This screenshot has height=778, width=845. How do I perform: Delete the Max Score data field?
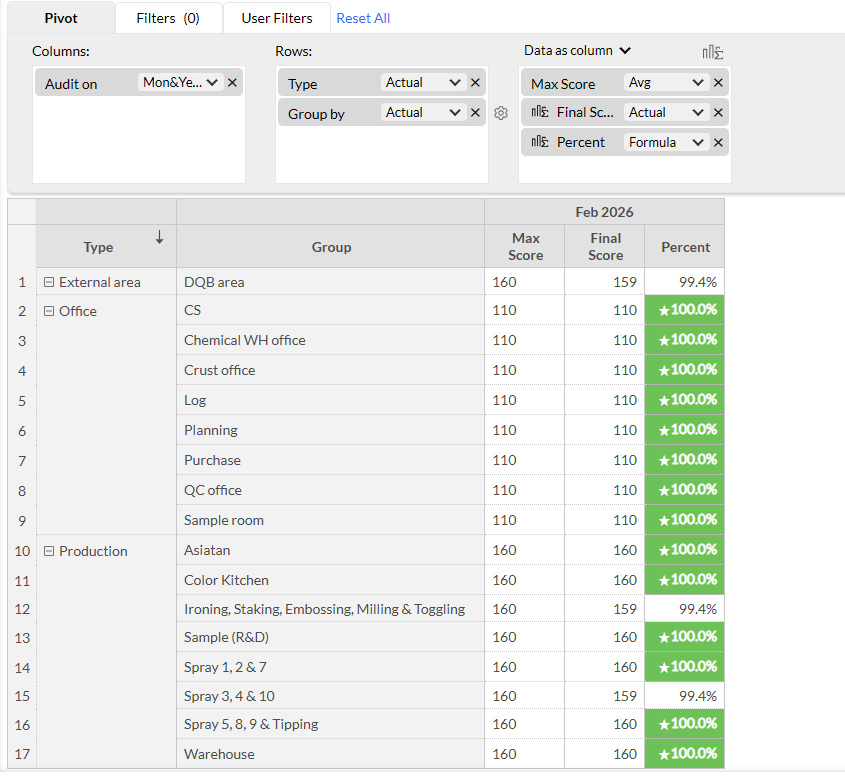tap(718, 83)
